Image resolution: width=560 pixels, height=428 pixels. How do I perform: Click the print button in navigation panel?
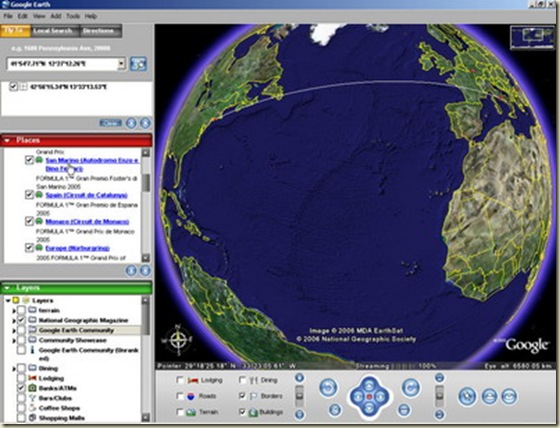489,397
